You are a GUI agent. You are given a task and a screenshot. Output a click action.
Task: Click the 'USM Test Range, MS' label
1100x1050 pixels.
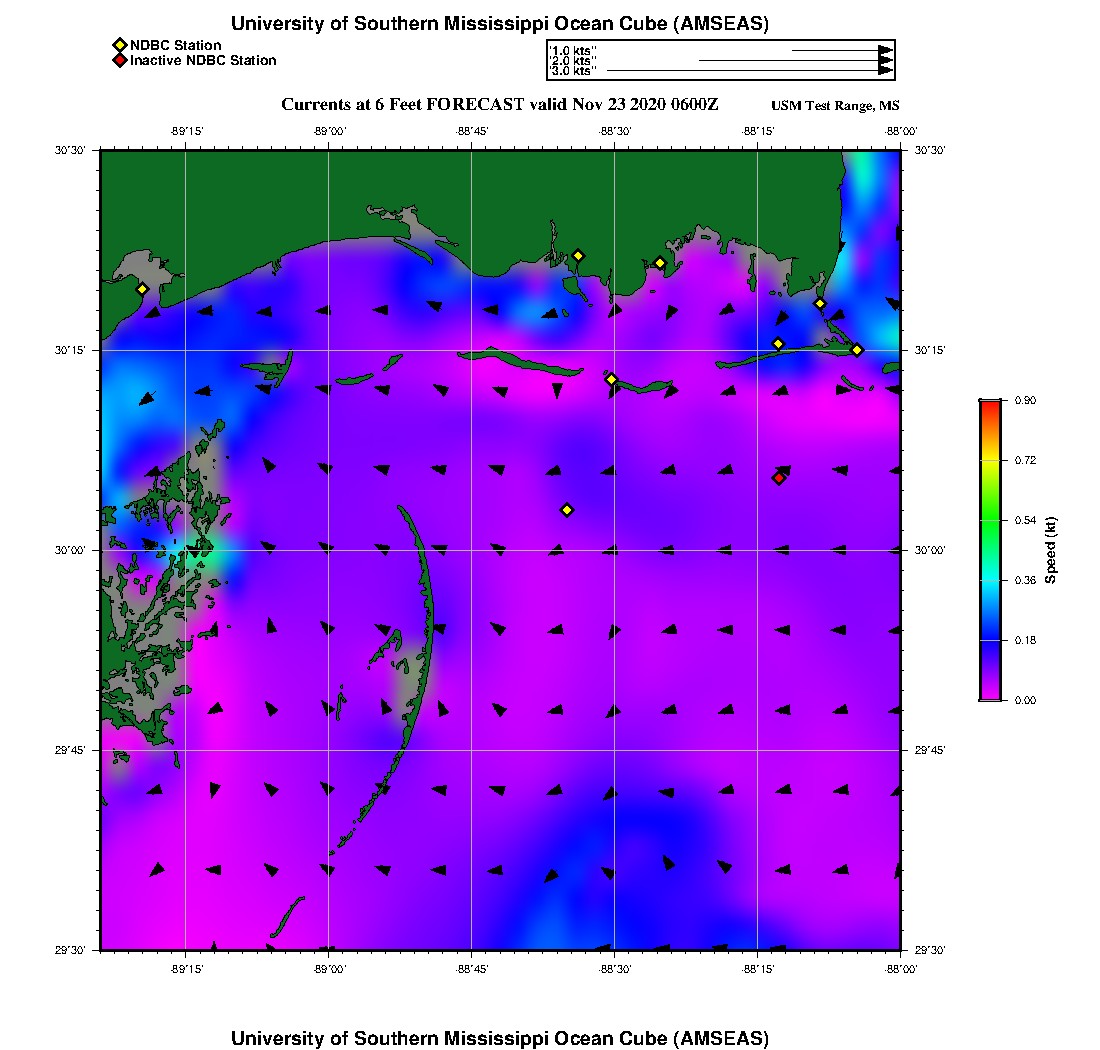point(835,106)
